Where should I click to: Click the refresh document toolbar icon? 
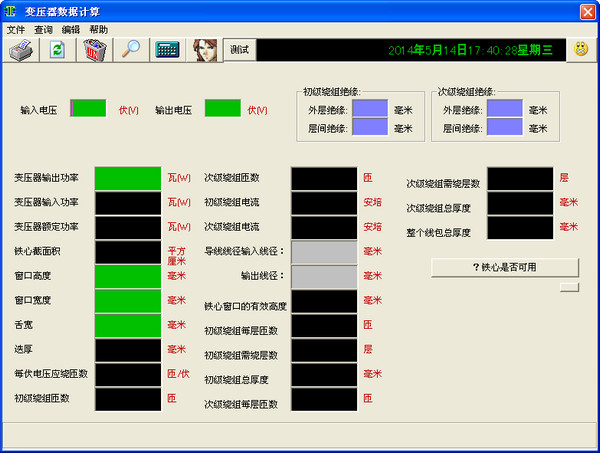point(57,50)
